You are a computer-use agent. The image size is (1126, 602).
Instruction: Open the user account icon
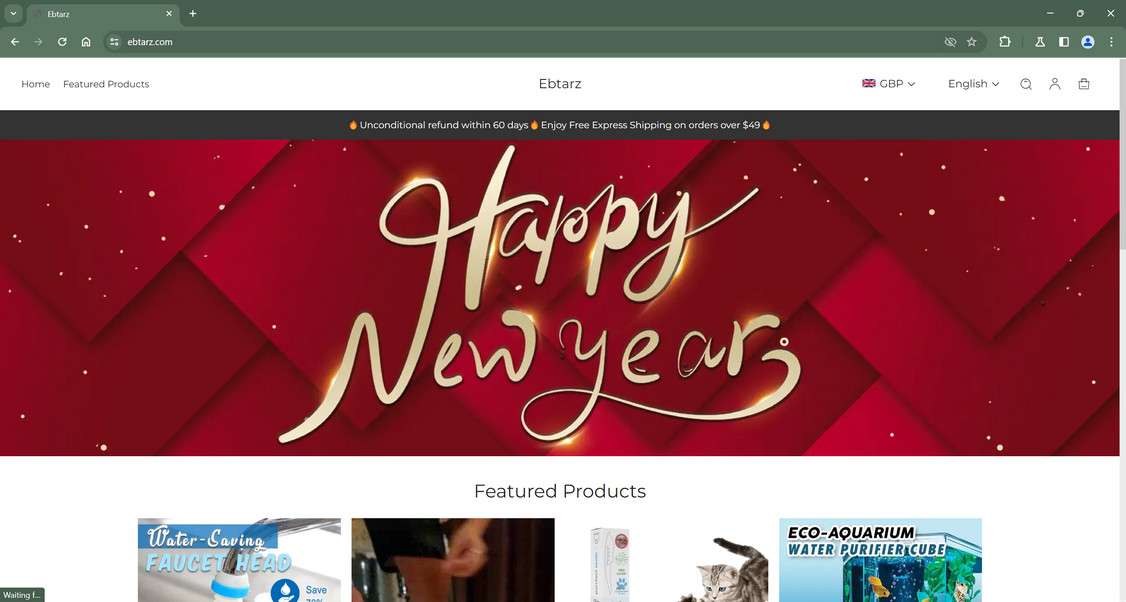pyautogui.click(x=1055, y=84)
